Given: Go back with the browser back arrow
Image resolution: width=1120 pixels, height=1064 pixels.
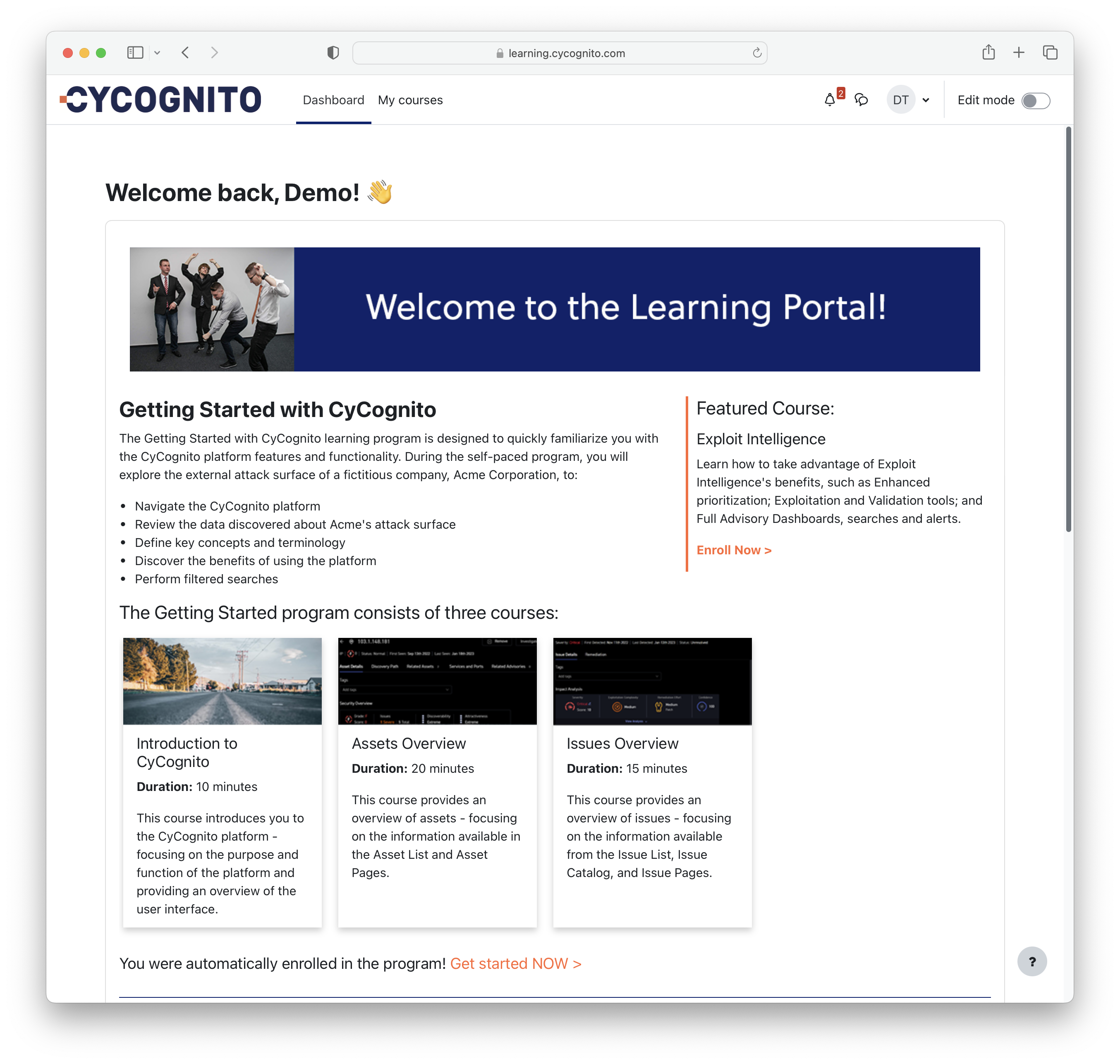Looking at the screenshot, I should (185, 53).
